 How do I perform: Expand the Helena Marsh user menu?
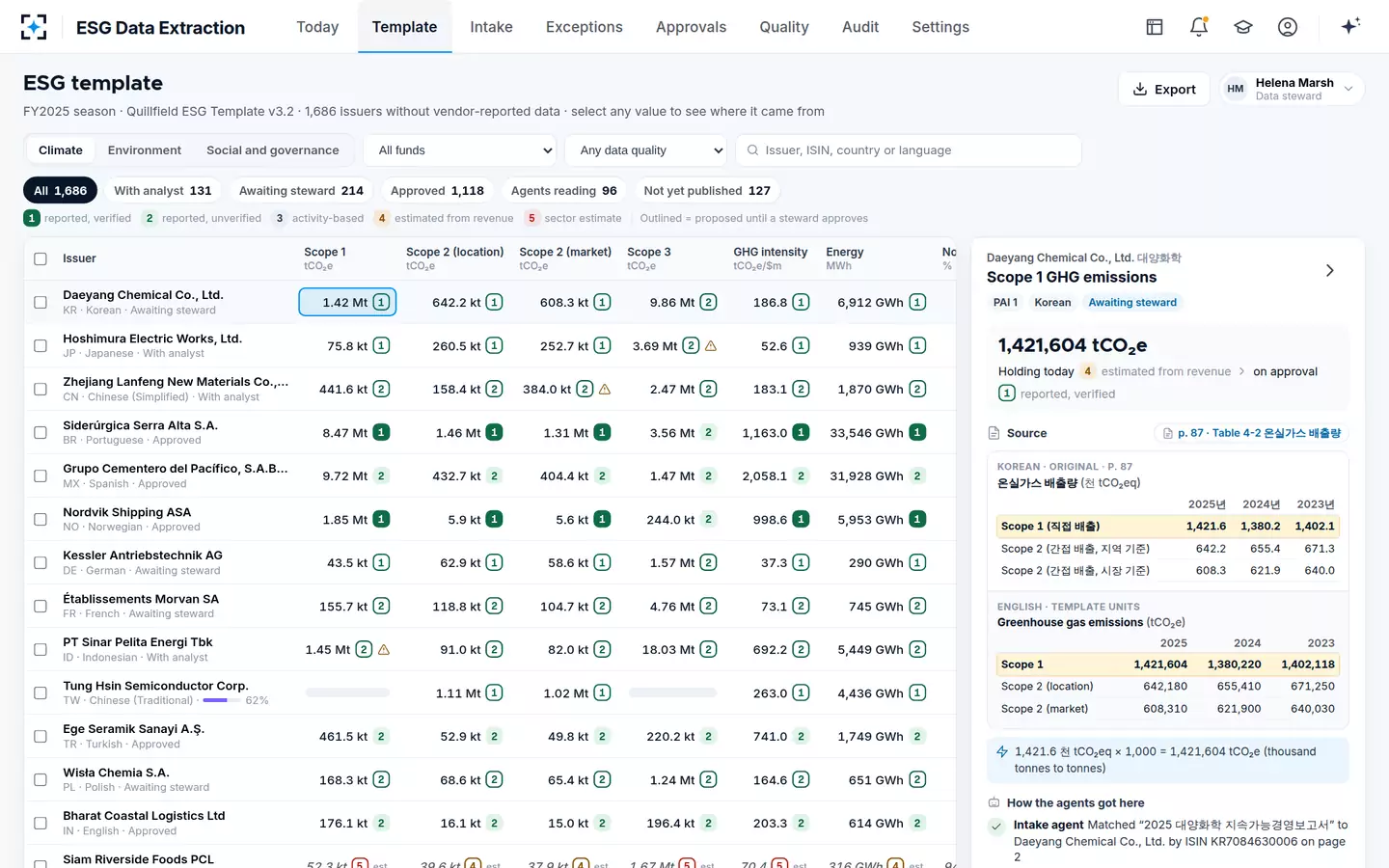[x=1292, y=89]
